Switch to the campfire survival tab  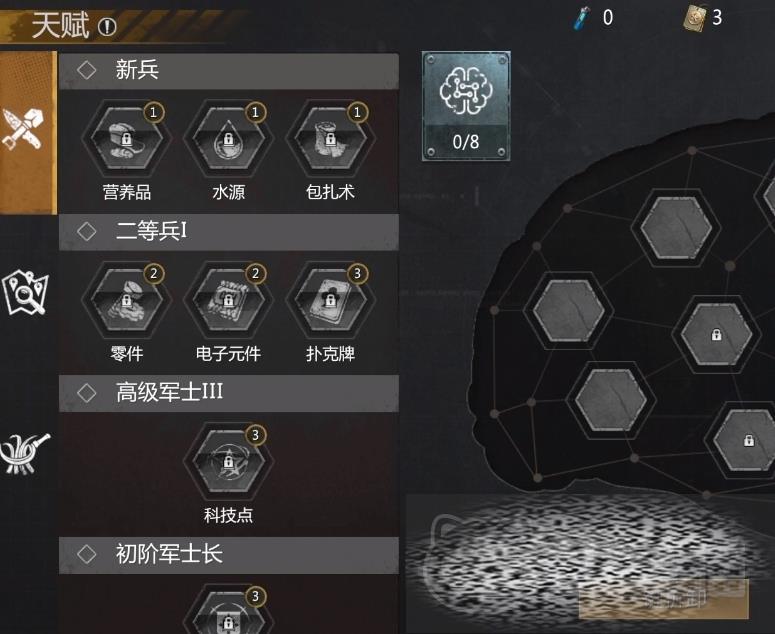(25, 454)
